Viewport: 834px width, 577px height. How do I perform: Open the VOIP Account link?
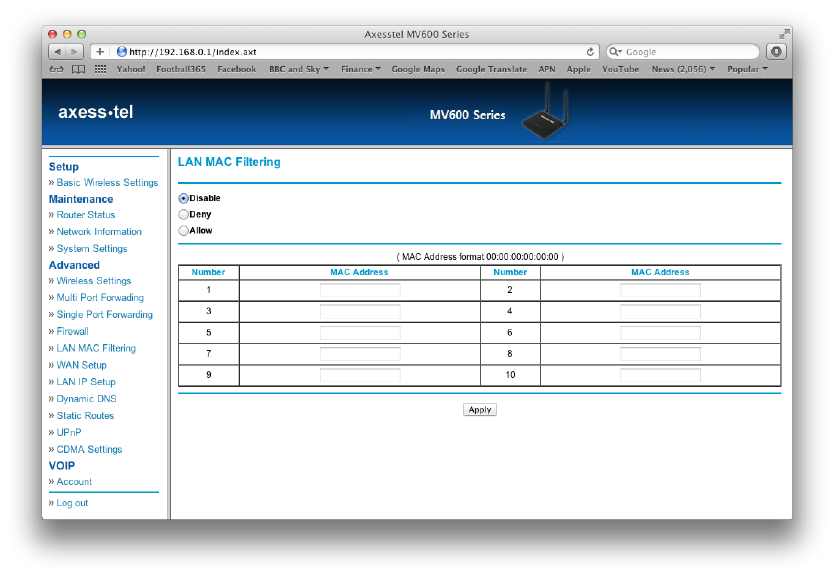pyautogui.click(x=74, y=482)
